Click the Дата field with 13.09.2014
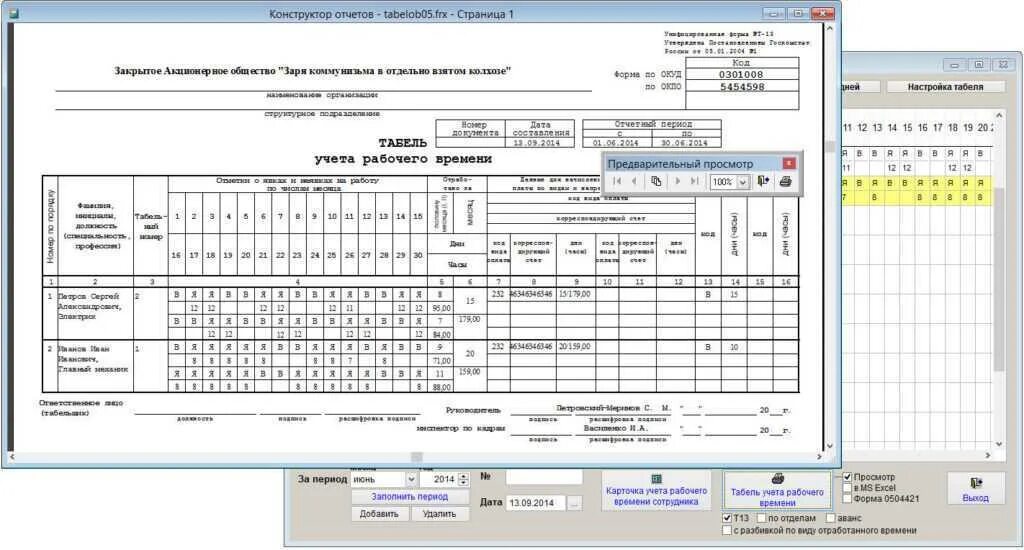The width and height of the screenshot is (1024, 550). pyautogui.click(x=536, y=502)
